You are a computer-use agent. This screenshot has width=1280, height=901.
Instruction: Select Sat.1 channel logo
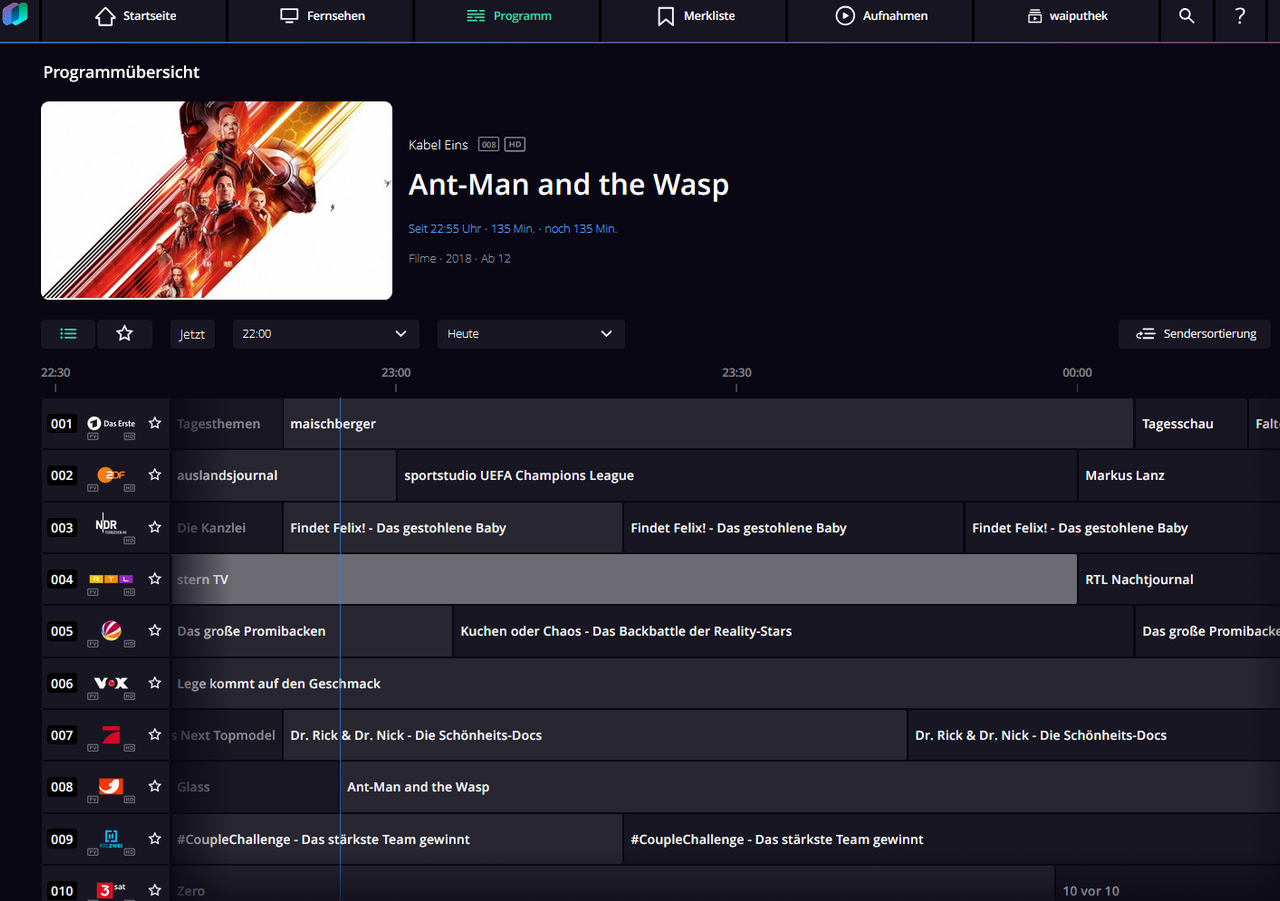pos(111,631)
